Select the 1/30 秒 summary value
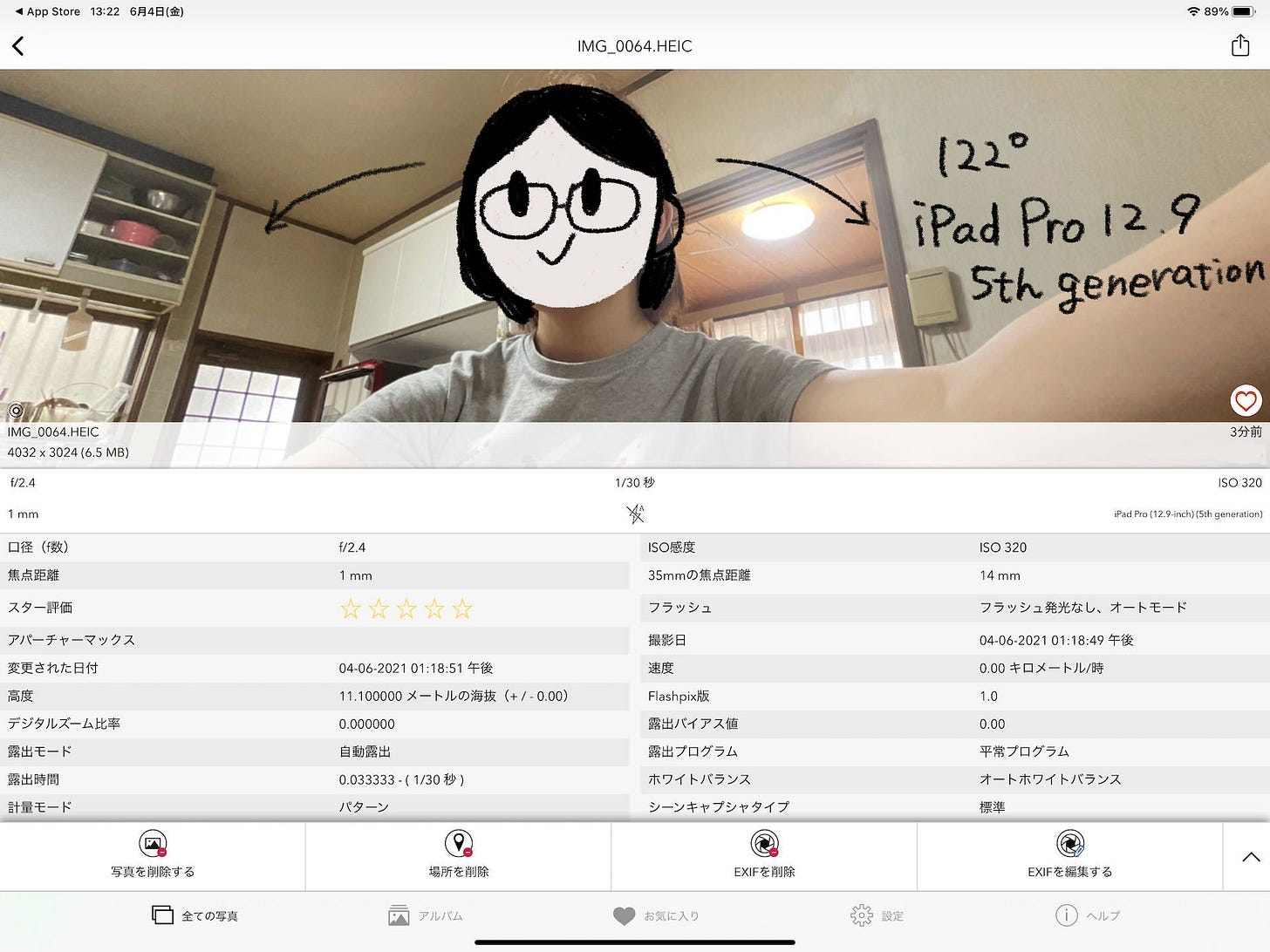 (635, 482)
